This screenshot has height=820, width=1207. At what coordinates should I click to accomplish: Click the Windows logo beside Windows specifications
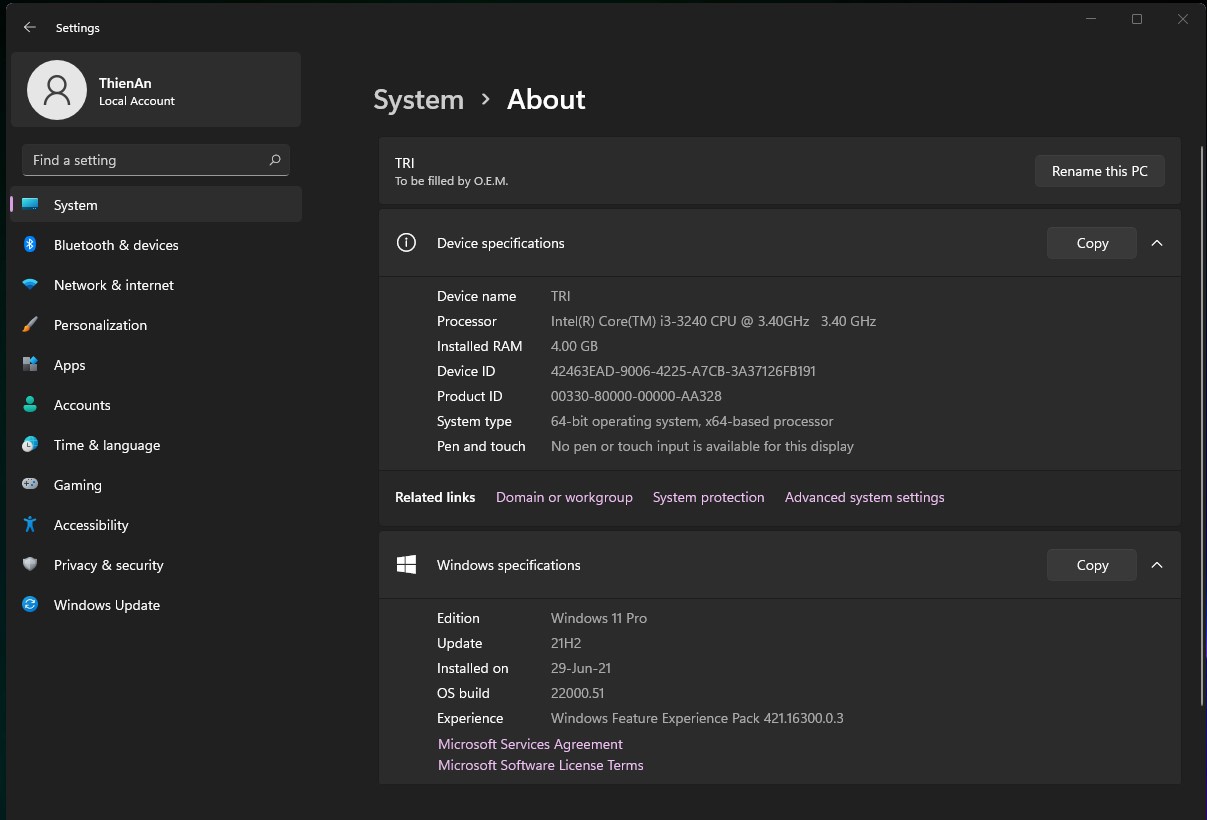tap(406, 565)
